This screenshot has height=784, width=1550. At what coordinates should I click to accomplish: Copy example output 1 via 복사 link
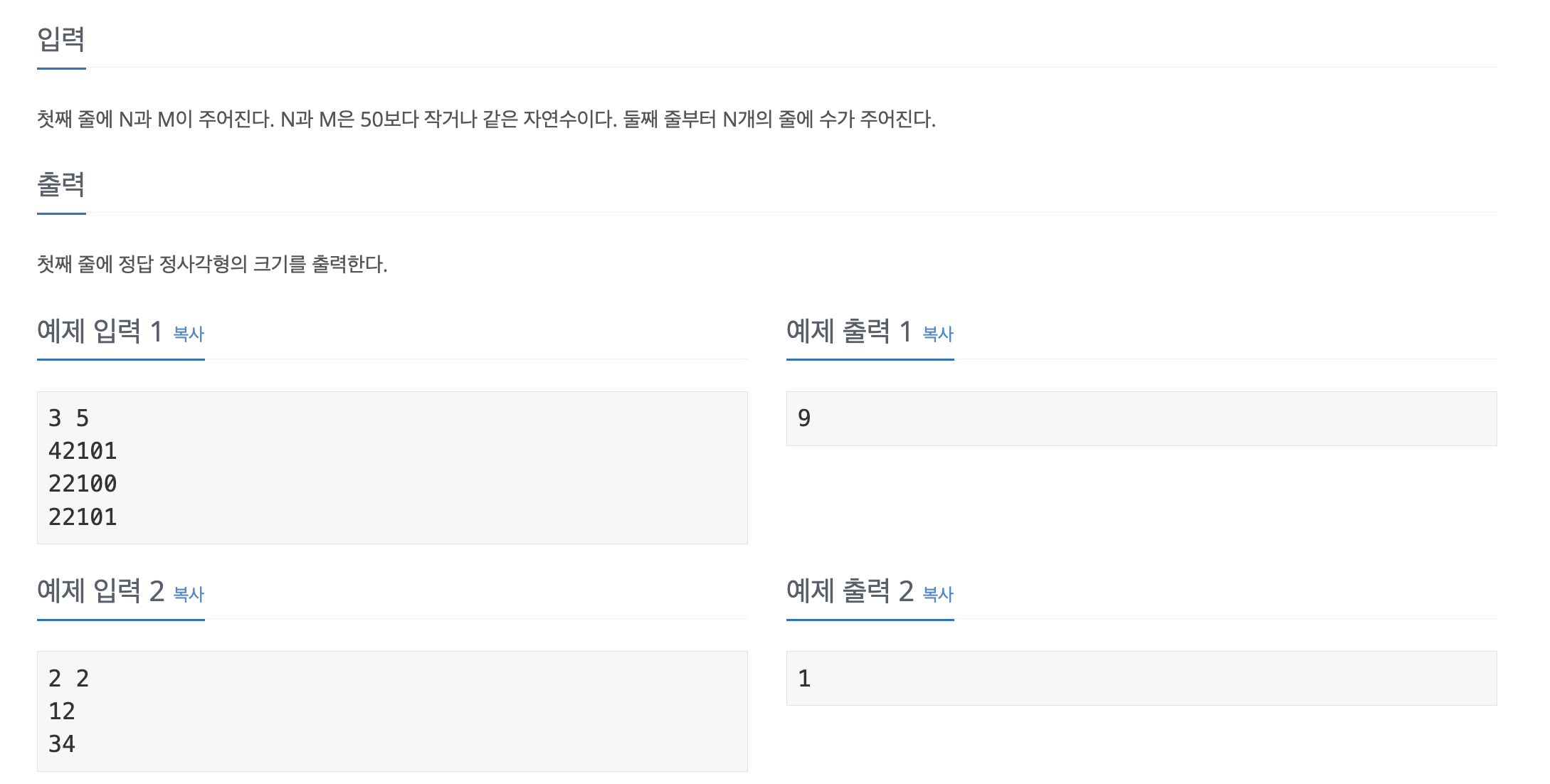tap(938, 334)
